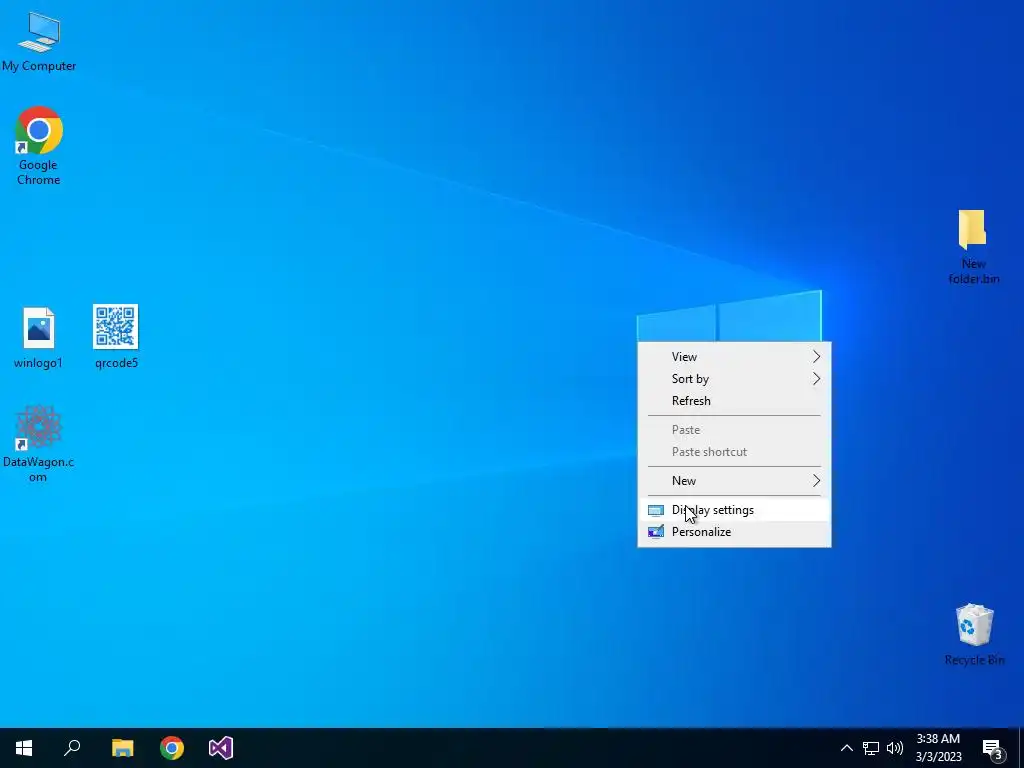The width and height of the screenshot is (1024, 768).
Task: Open the notifications action center icon
Action: pyautogui.click(x=993, y=749)
